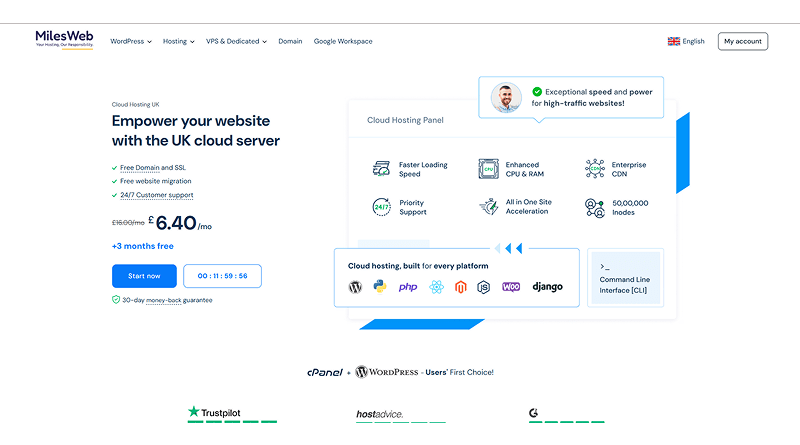Click the 50,00,000 Inodes icon
Viewport: 800px width, 445px height.
tap(594, 208)
